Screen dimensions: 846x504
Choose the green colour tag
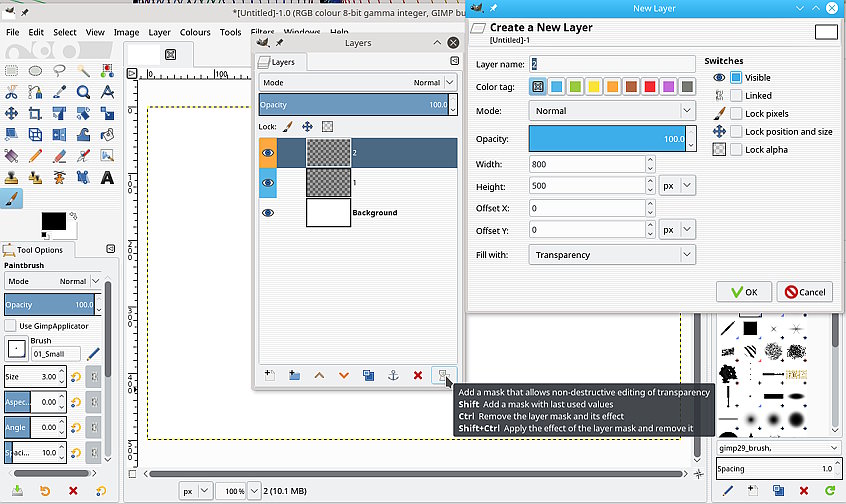click(x=575, y=86)
